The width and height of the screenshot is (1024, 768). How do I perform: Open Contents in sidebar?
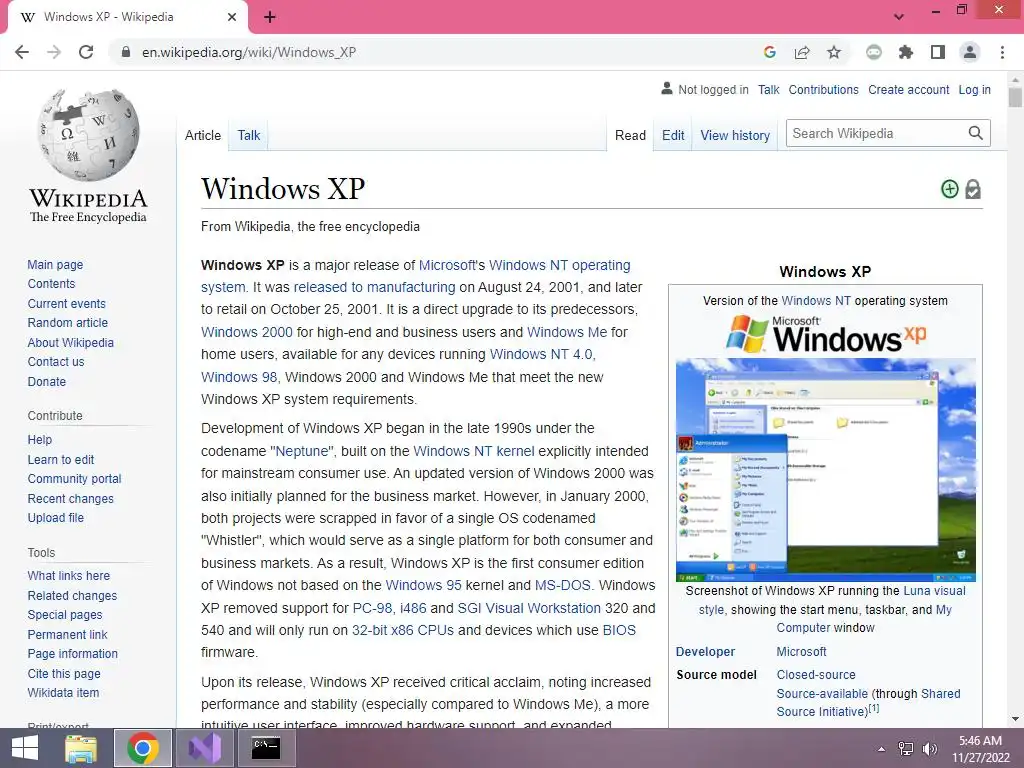[x=51, y=283]
